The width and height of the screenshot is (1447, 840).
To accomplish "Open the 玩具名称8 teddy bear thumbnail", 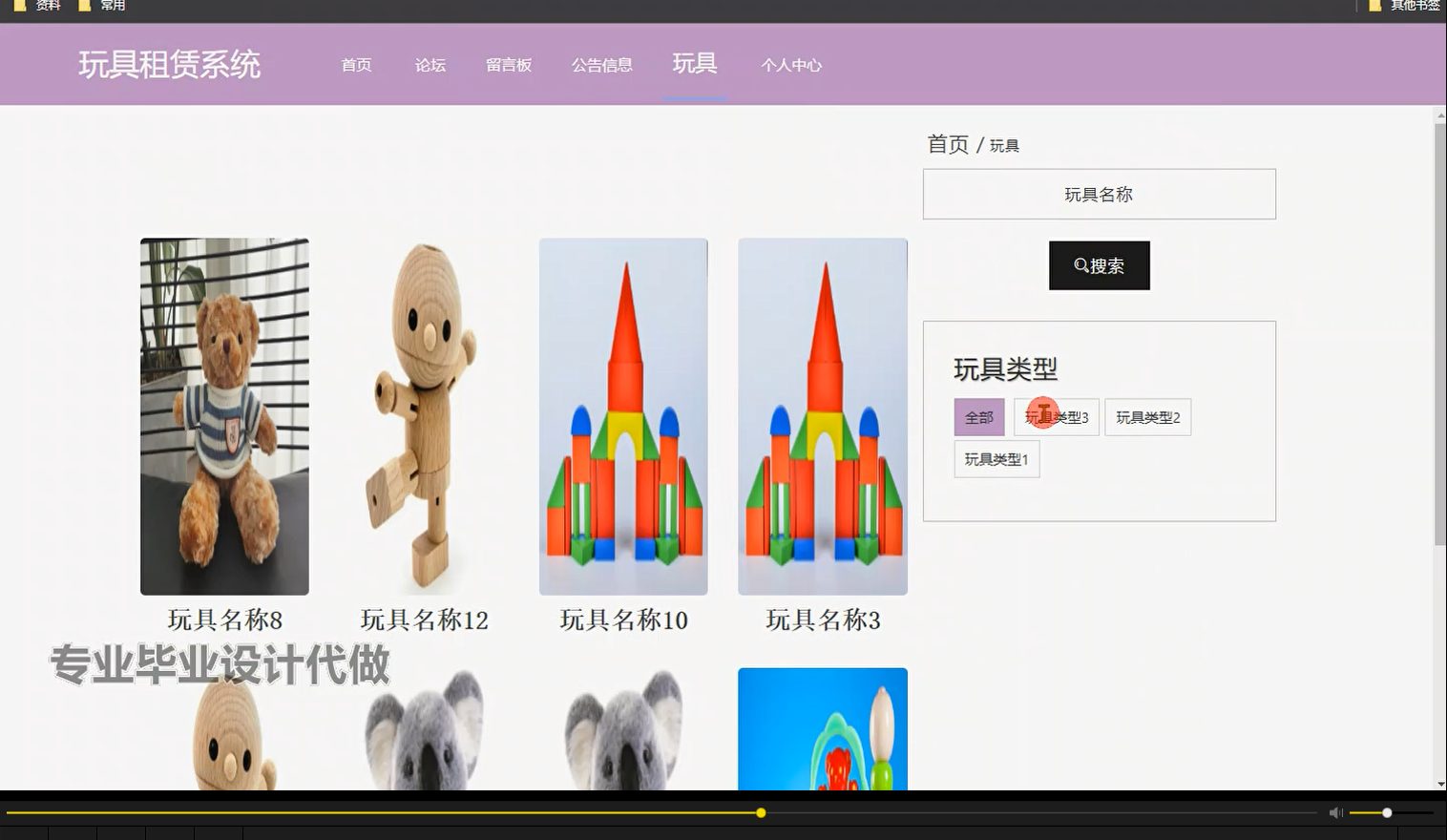I will pyautogui.click(x=224, y=417).
